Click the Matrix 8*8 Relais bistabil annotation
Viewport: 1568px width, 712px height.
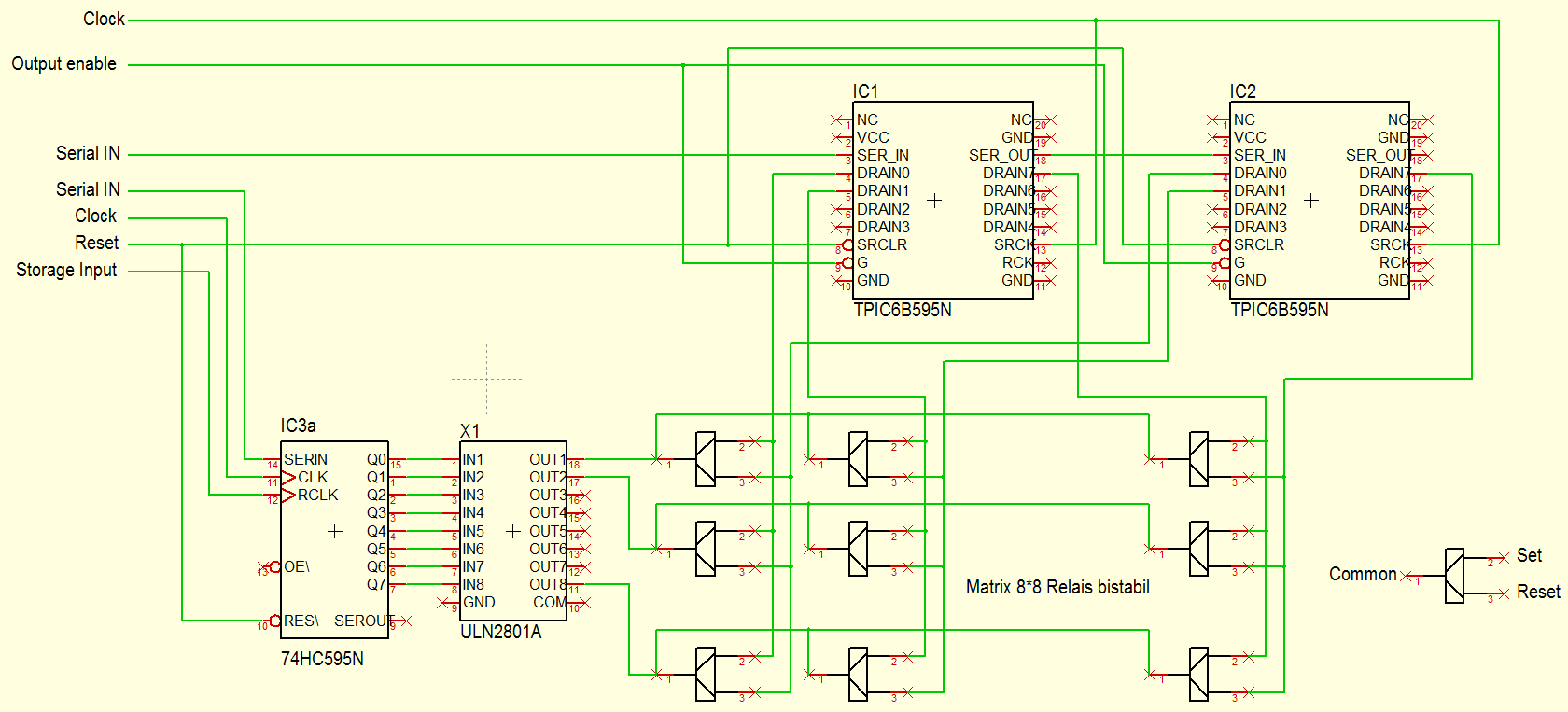click(x=1057, y=587)
